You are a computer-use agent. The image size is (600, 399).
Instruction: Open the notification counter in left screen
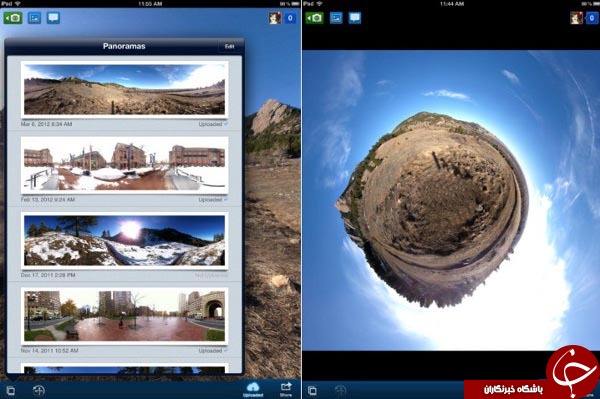[x=290, y=18]
